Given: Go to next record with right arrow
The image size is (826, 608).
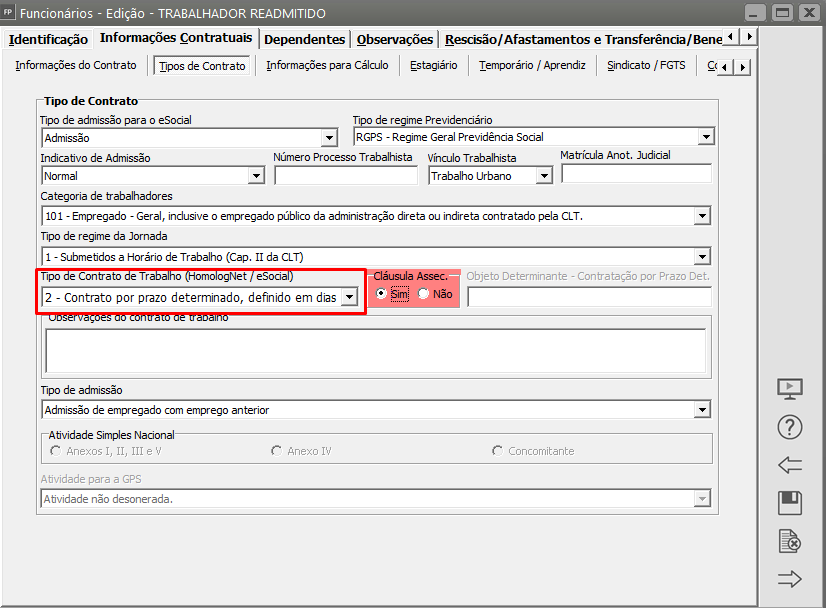Looking at the screenshot, I should tap(790, 579).
